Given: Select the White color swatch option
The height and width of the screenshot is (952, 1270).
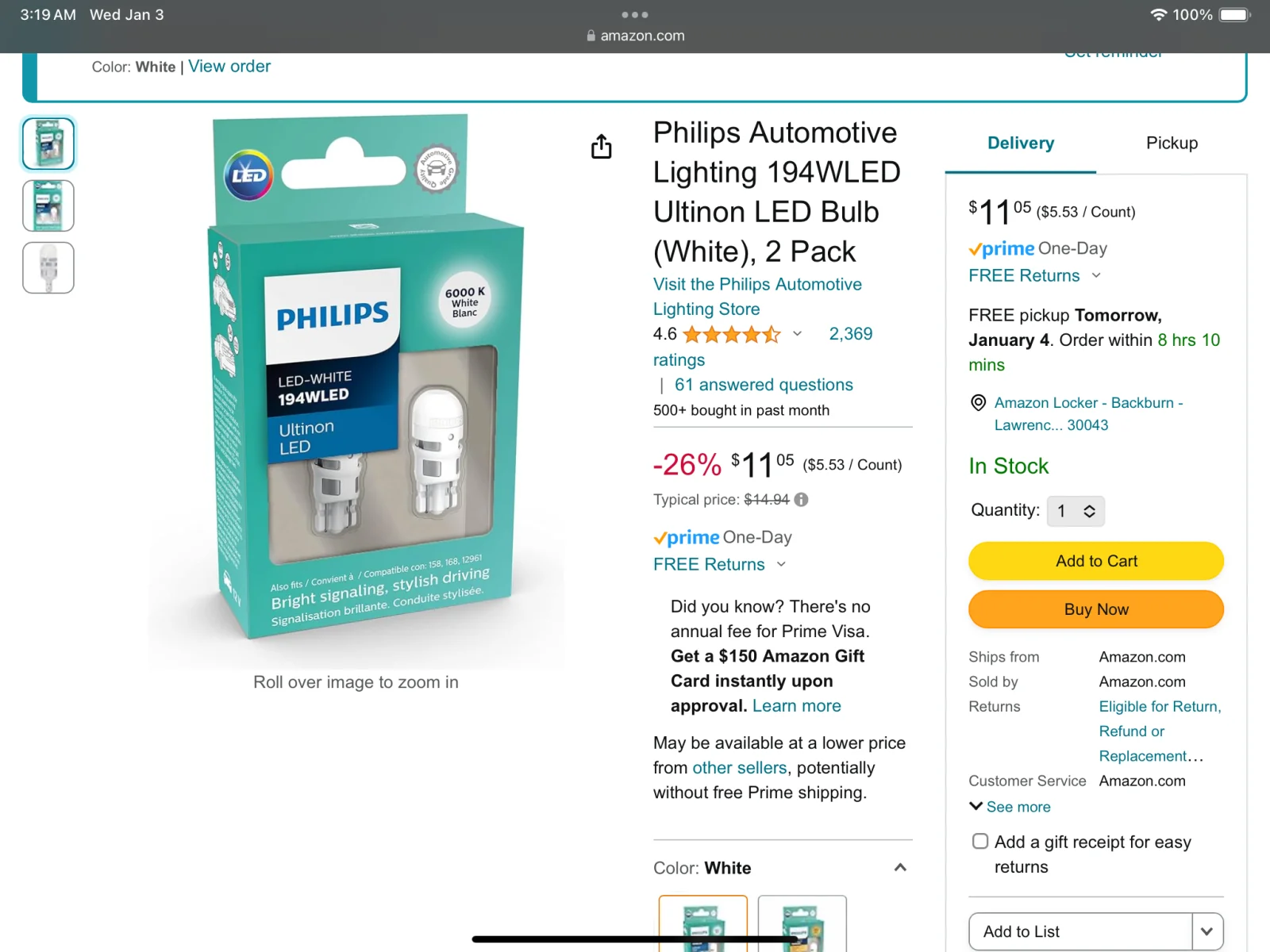Looking at the screenshot, I should (x=703, y=923).
